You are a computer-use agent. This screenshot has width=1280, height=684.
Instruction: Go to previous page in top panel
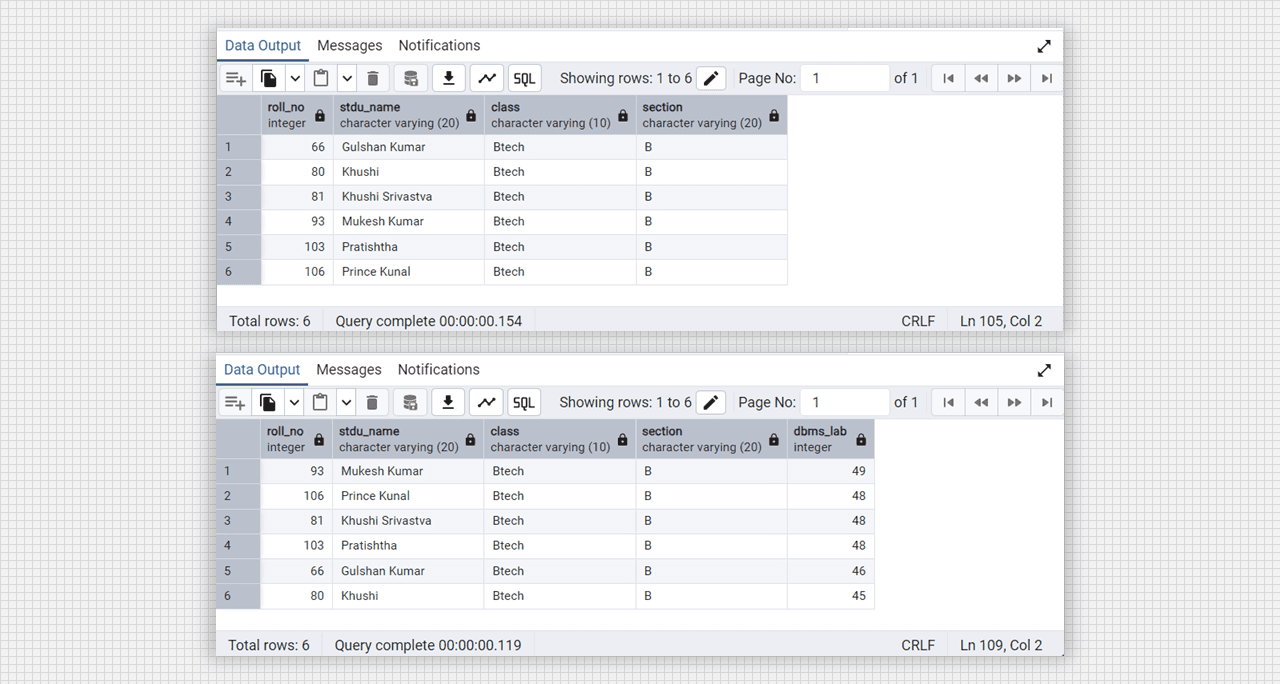point(981,78)
